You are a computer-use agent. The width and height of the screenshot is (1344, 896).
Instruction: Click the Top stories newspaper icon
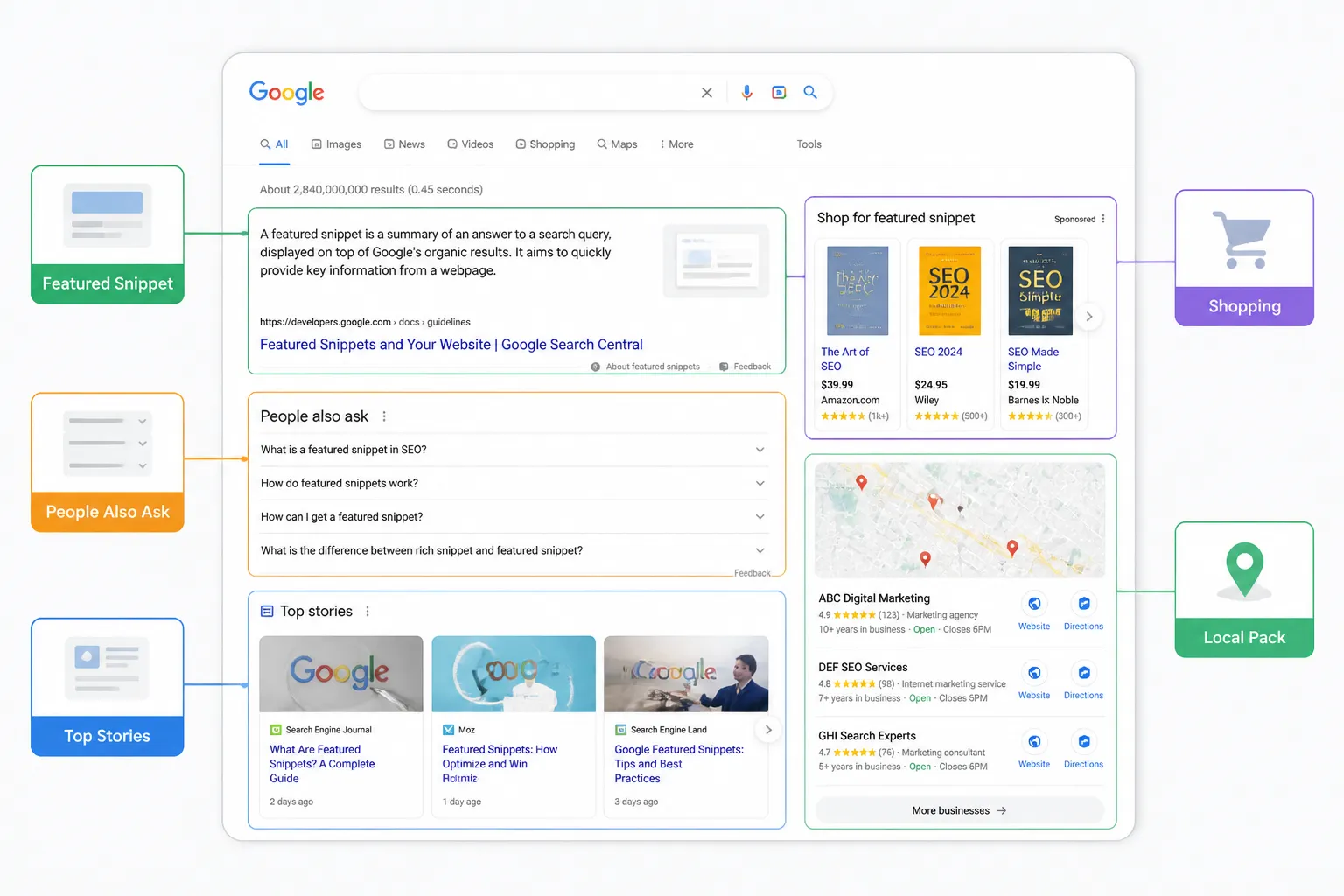[x=267, y=612]
